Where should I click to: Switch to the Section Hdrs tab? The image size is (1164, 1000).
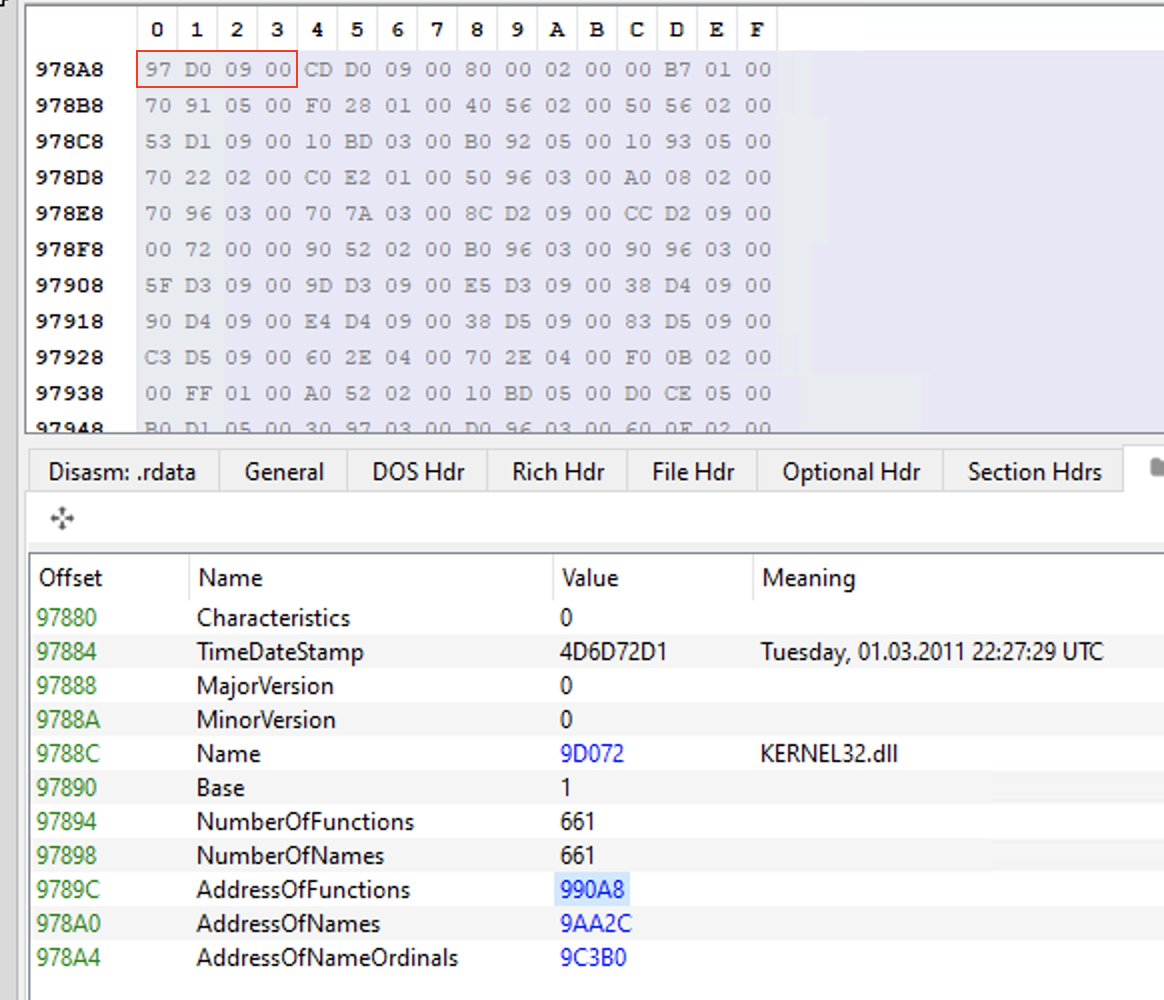coord(1032,470)
